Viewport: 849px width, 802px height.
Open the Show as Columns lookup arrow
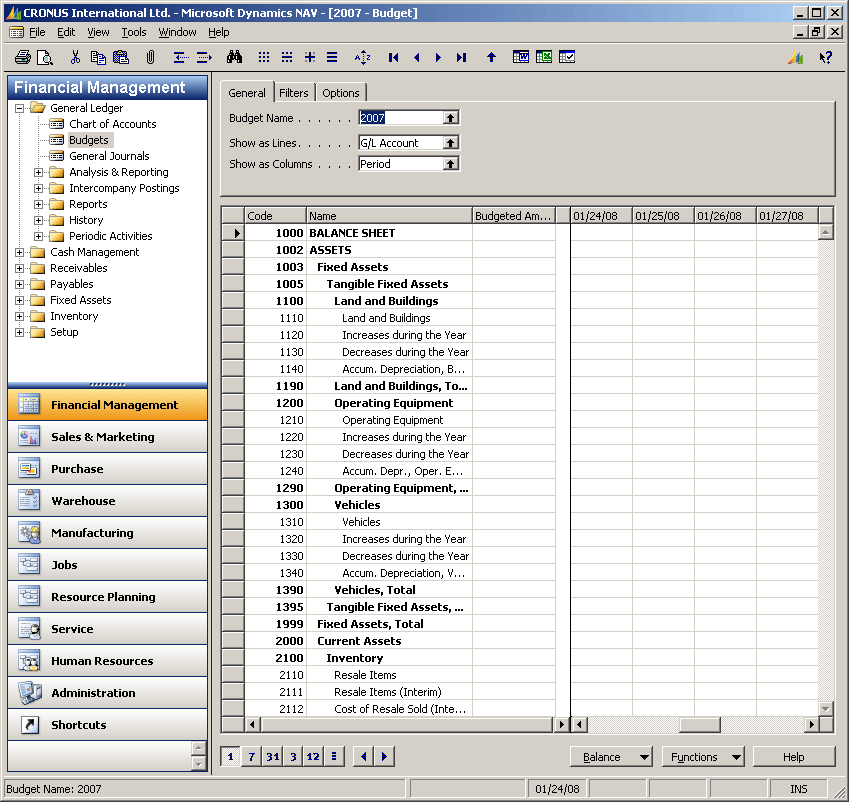[450, 164]
